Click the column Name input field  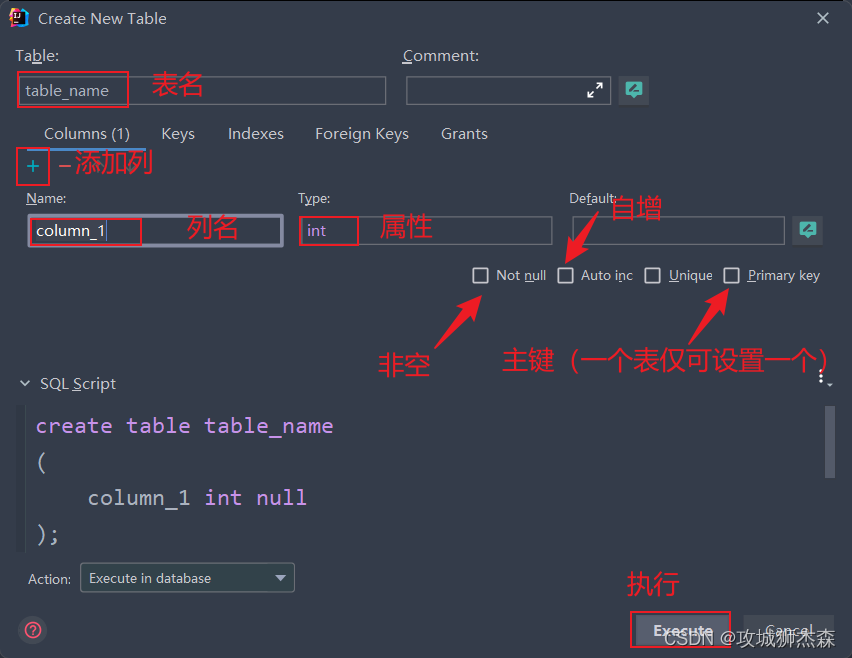(155, 230)
